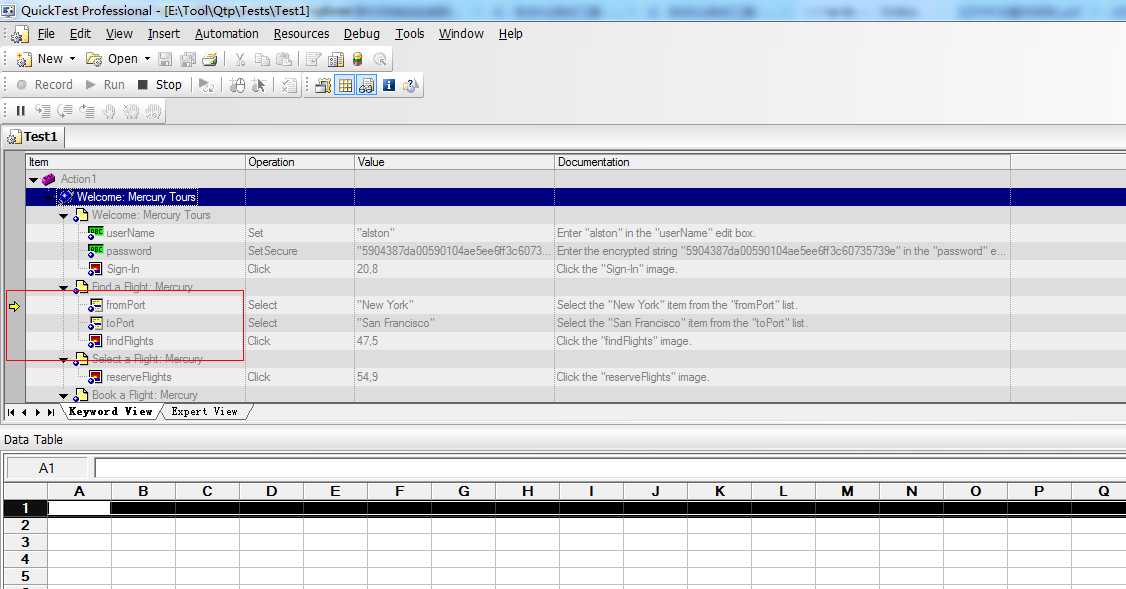Open the Open button dropdown arrow

point(147,59)
